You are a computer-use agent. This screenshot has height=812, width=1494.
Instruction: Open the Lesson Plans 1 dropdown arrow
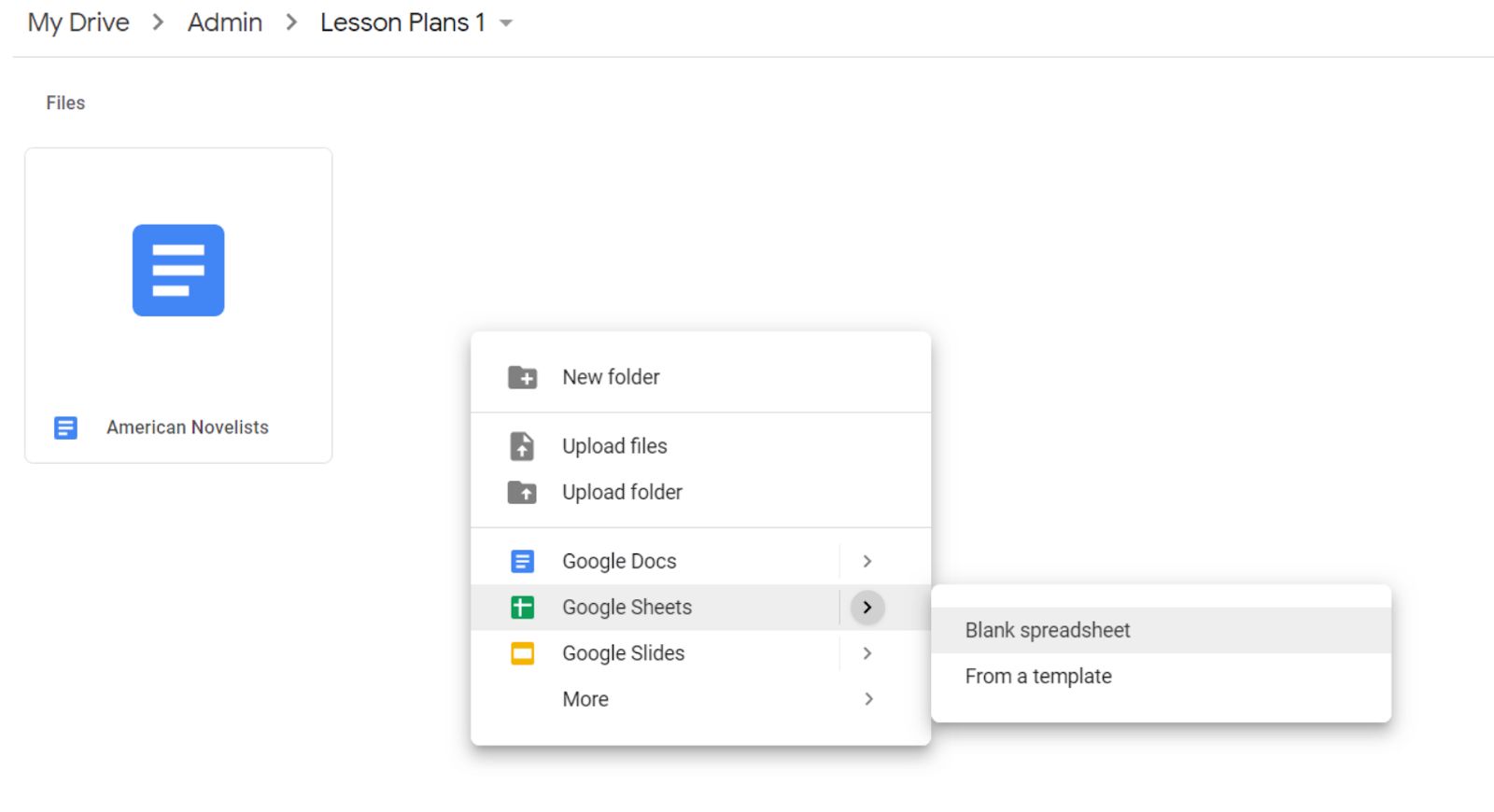pos(506,23)
